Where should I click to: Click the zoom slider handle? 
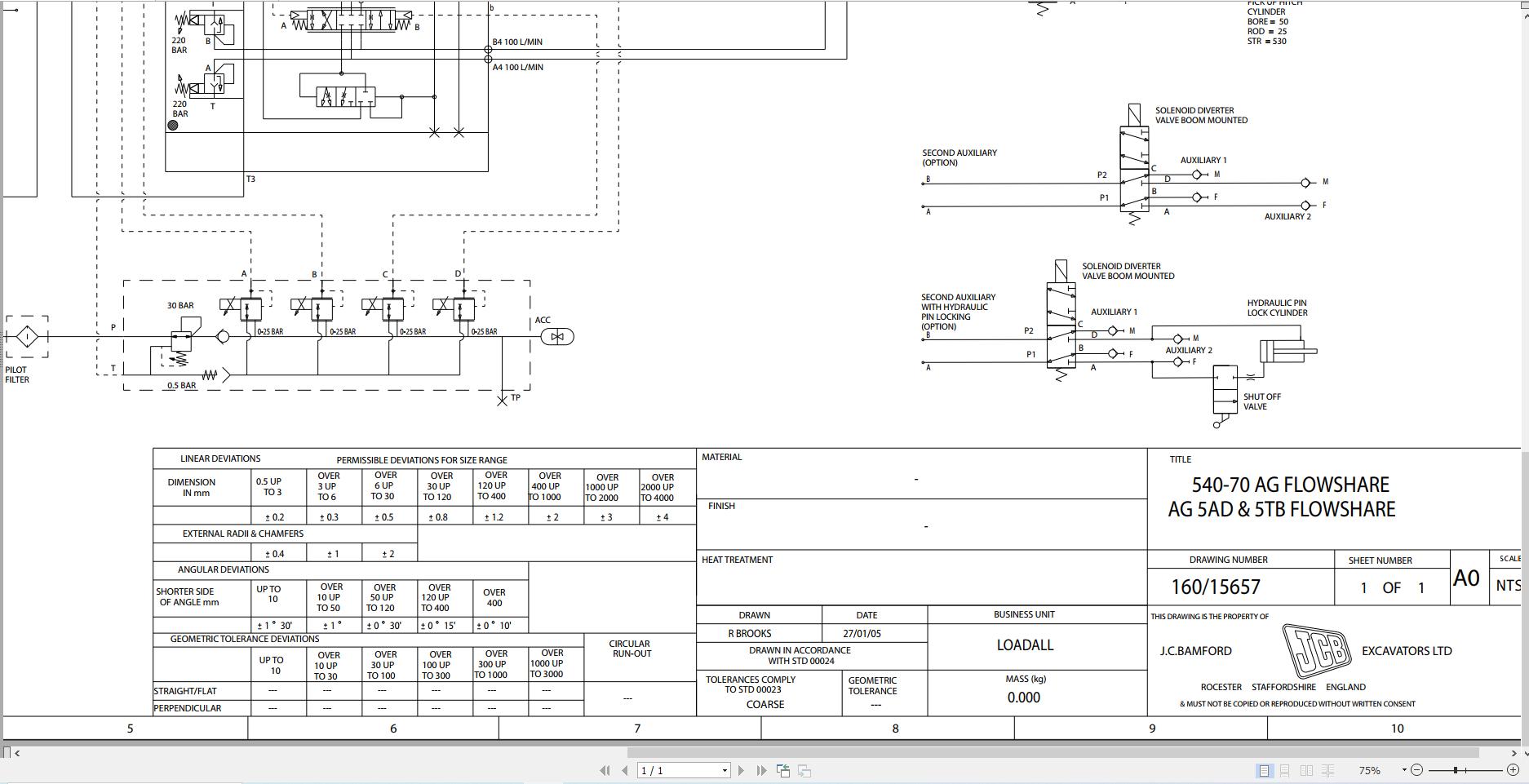1456,770
